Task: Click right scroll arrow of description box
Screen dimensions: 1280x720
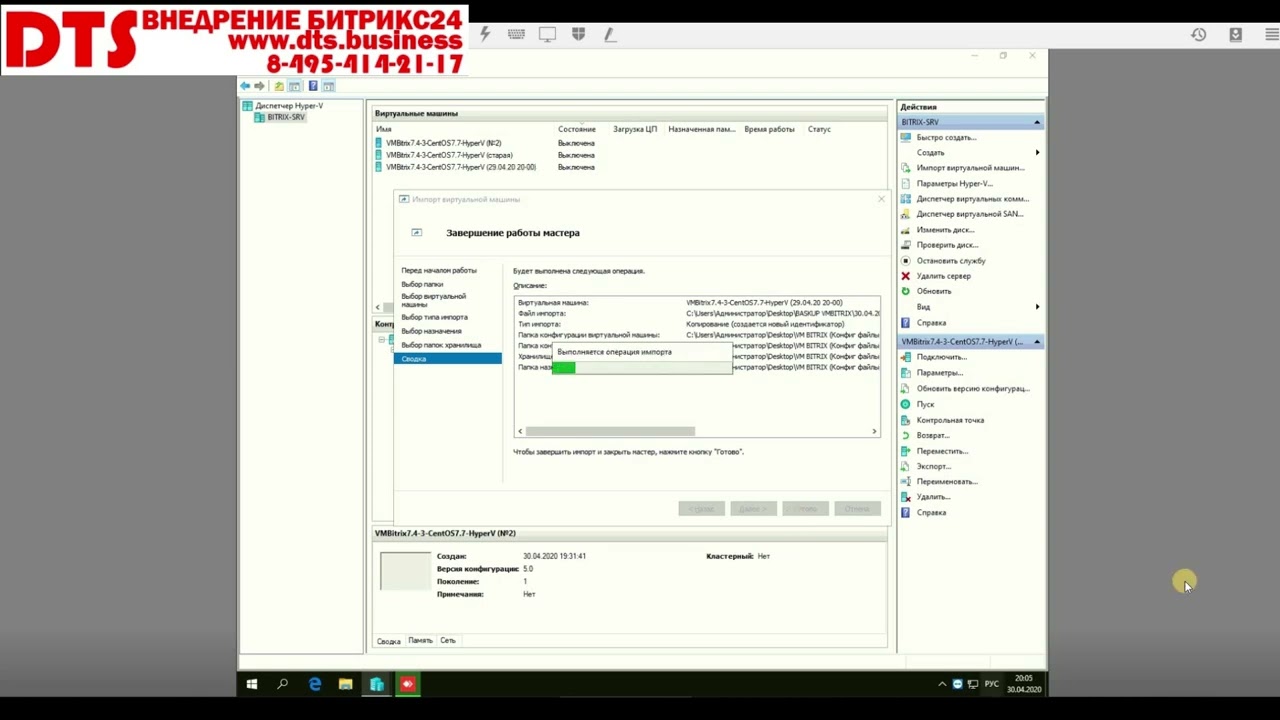Action: pyautogui.click(x=874, y=431)
